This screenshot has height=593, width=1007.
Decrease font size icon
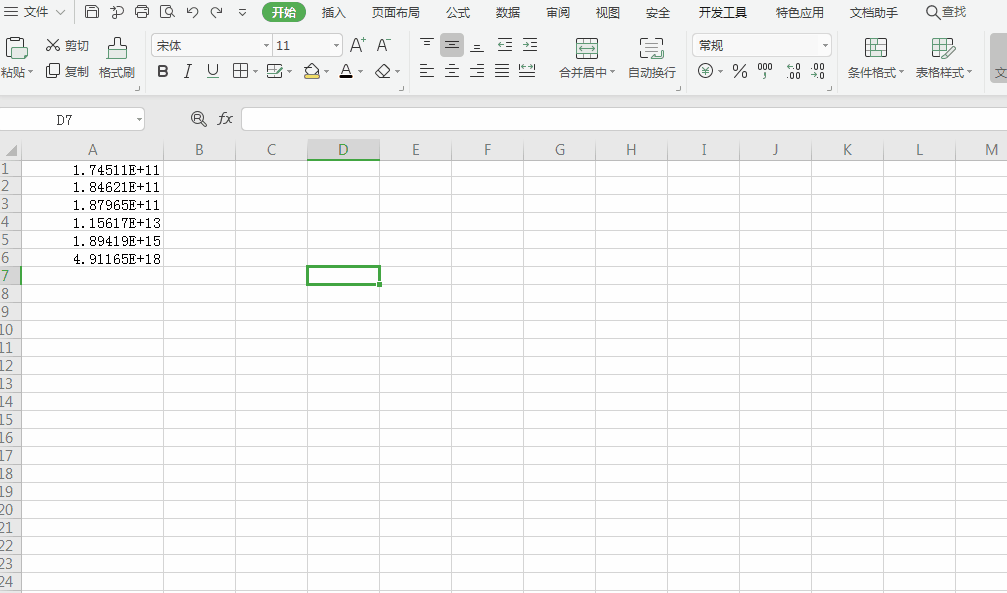point(383,45)
